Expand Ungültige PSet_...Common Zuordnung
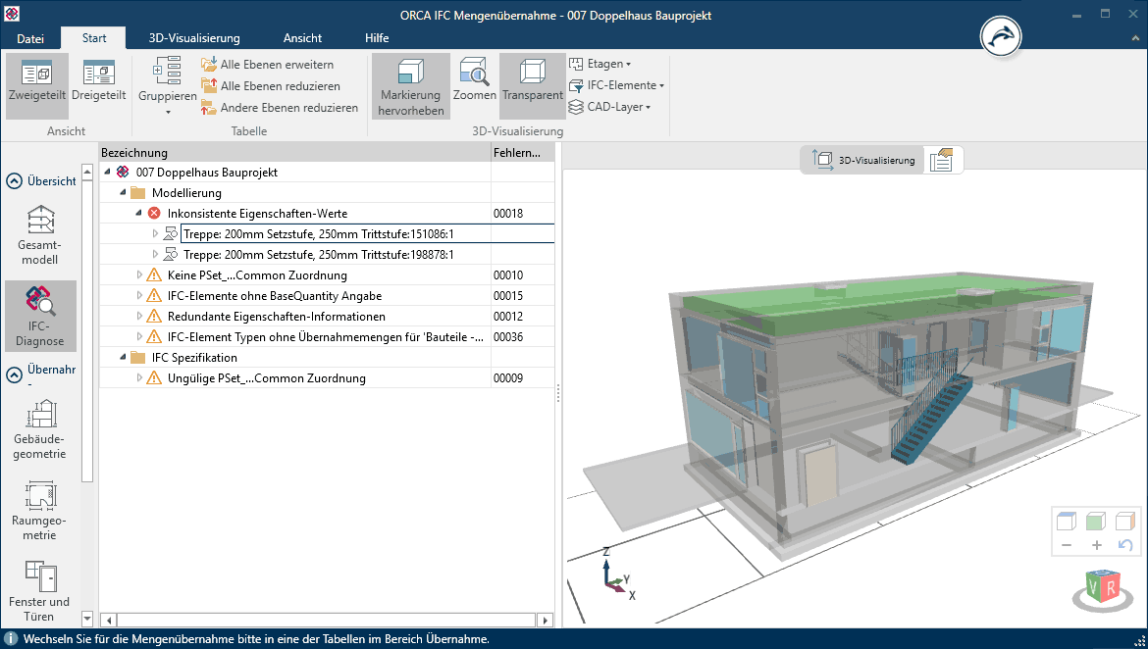The height and width of the screenshot is (649, 1148). point(139,378)
